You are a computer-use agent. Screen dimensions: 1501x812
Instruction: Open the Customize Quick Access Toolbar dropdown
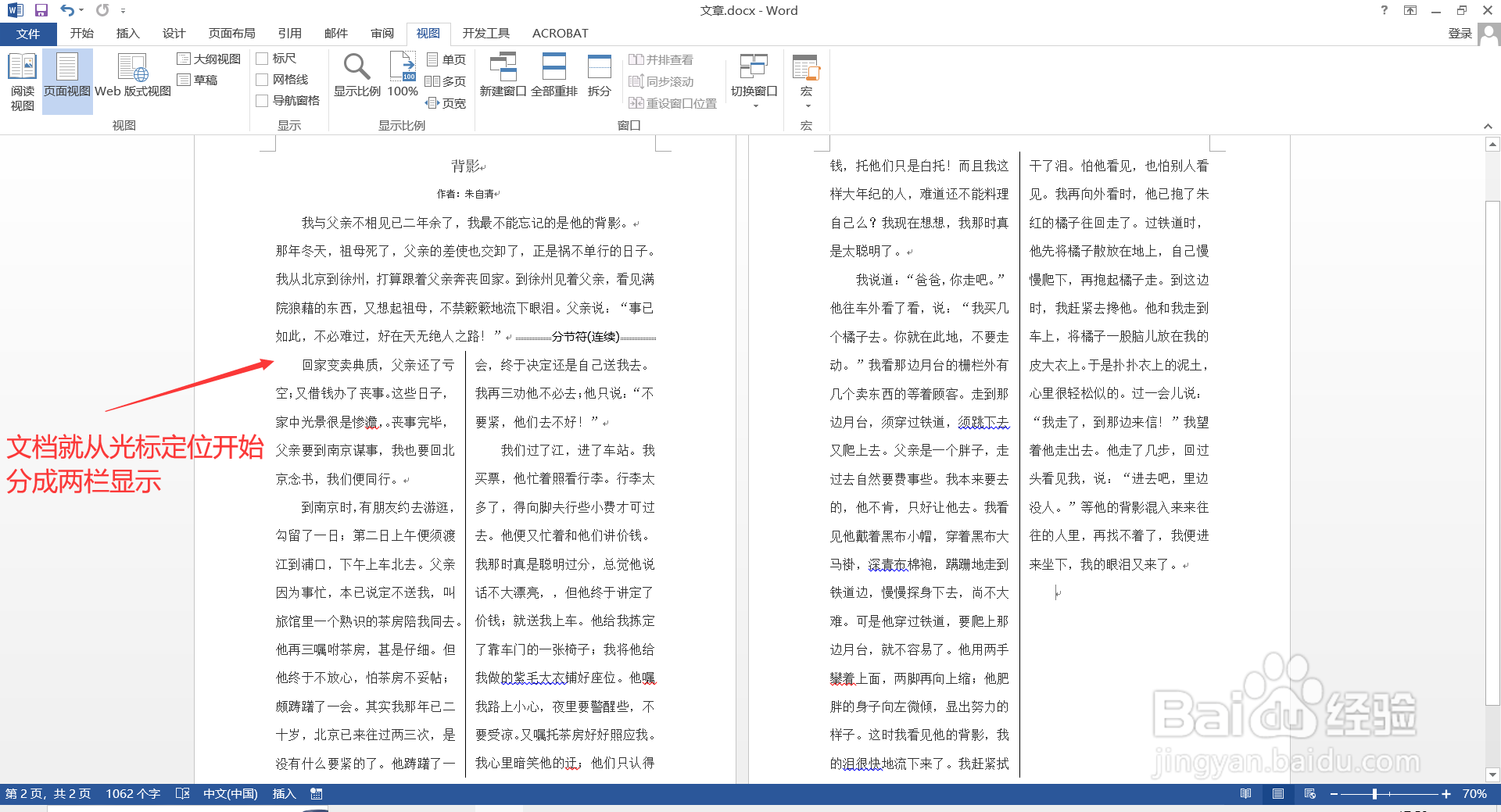[123, 11]
